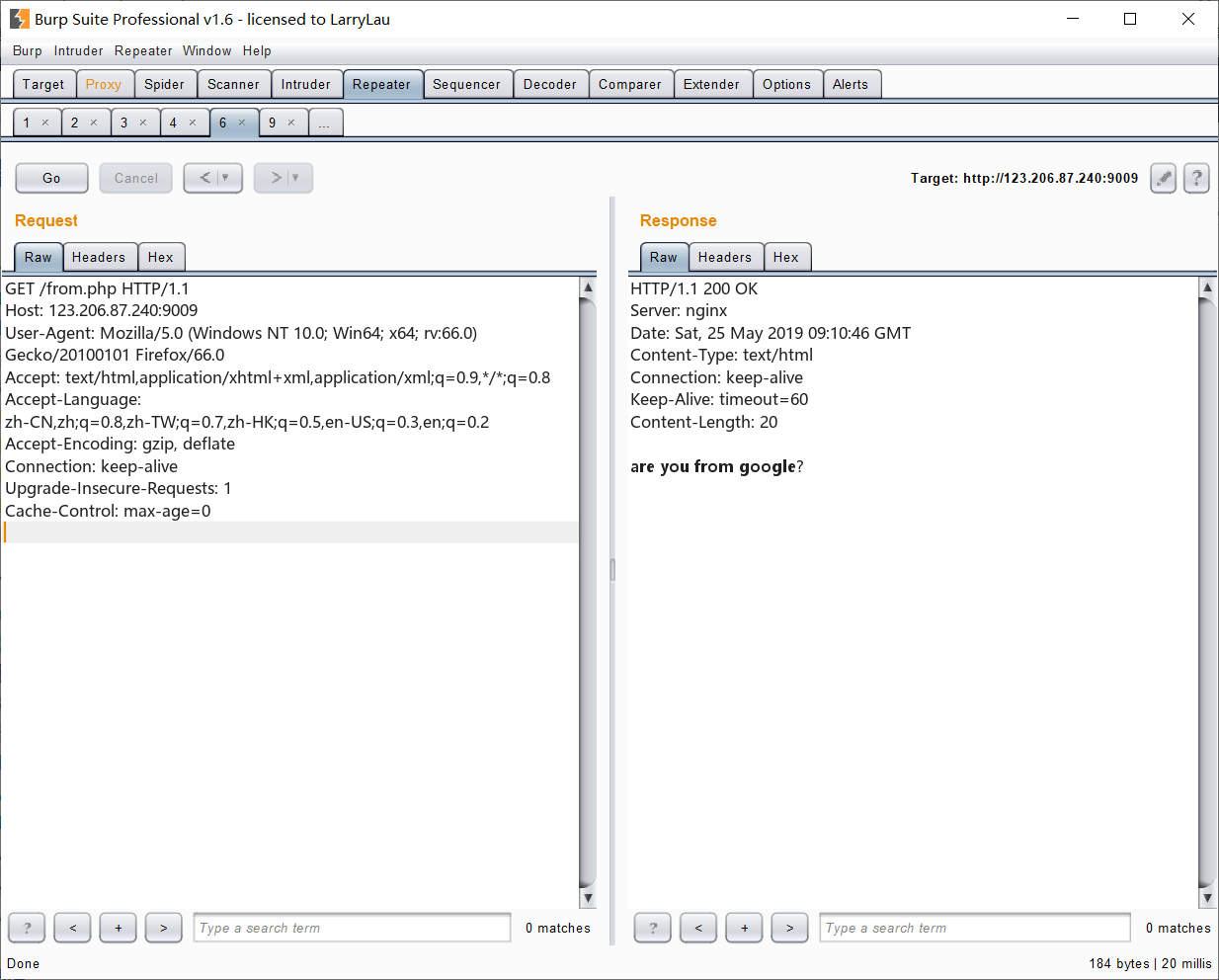Screen dimensions: 1219x980
Task: Show response Hex view
Action: click(786, 257)
